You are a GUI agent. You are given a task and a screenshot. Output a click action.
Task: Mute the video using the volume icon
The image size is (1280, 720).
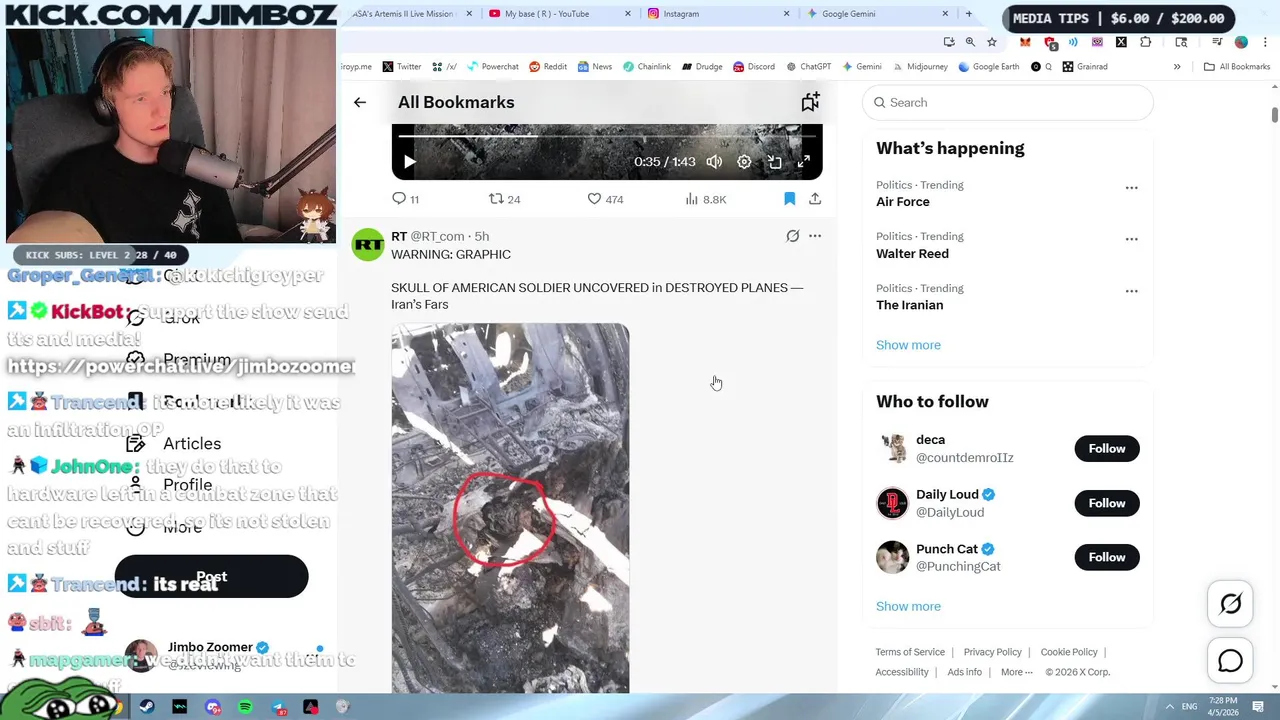pos(714,162)
